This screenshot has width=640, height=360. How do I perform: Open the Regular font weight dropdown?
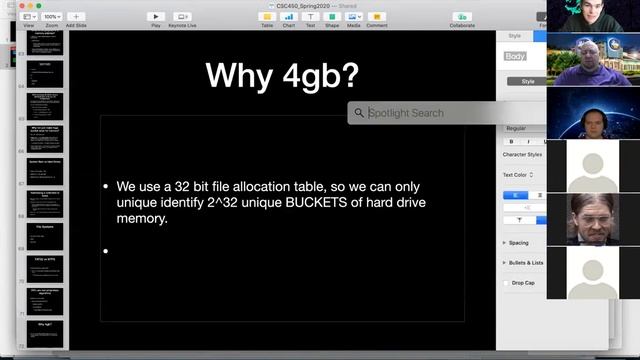[x=525, y=128]
